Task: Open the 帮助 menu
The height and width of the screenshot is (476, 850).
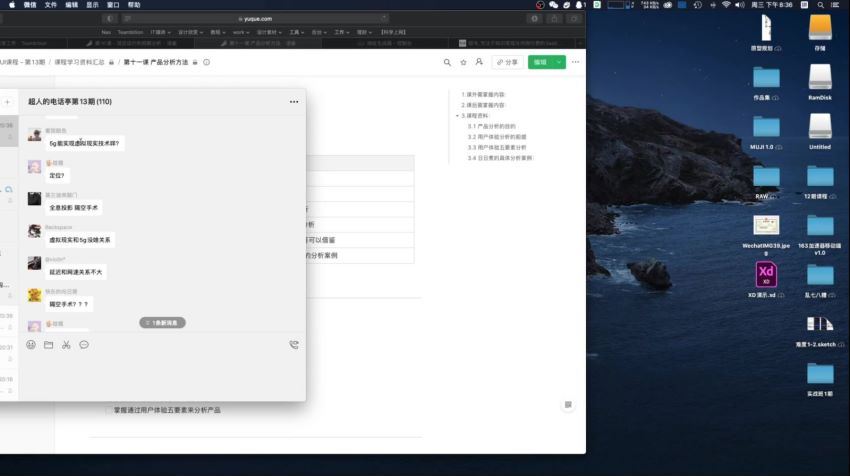Action: pos(134,5)
